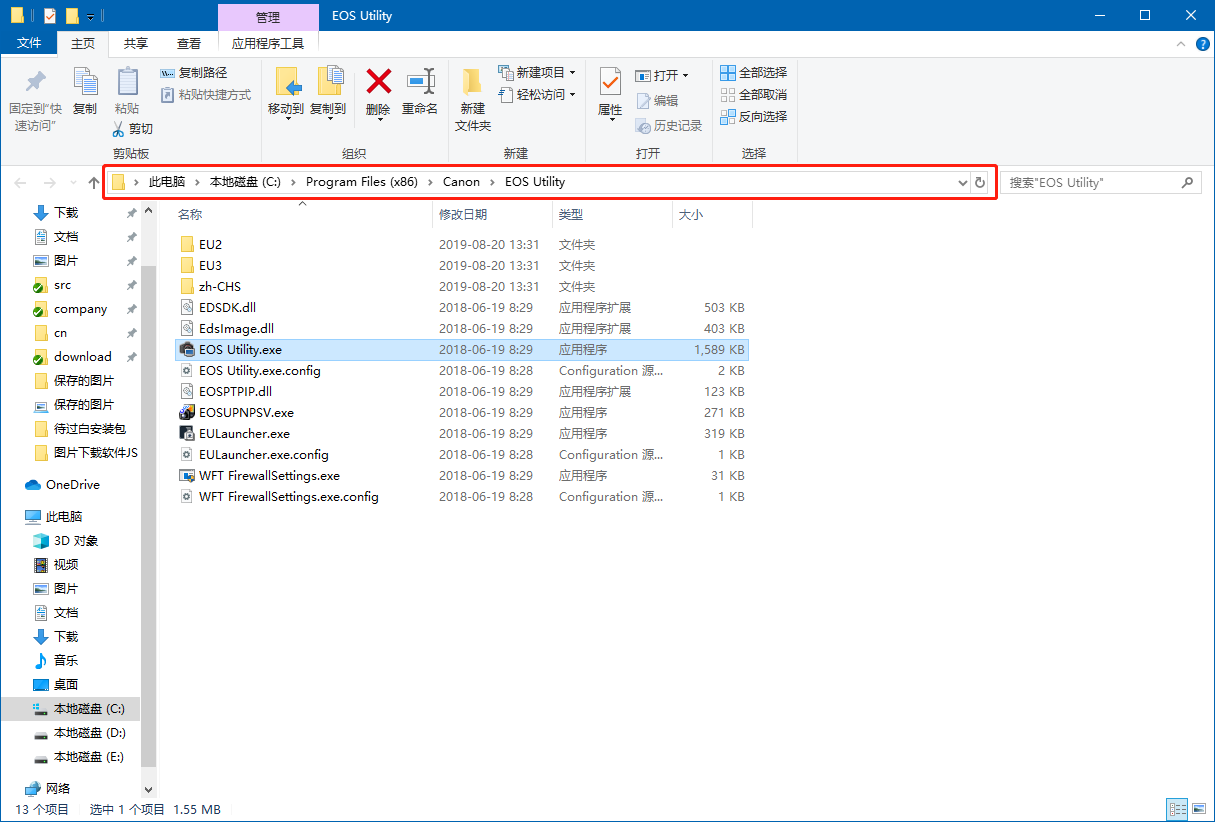The image size is (1215, 822).
Task: Click Select none in the ribbon
Action: [x=754, y=95]
